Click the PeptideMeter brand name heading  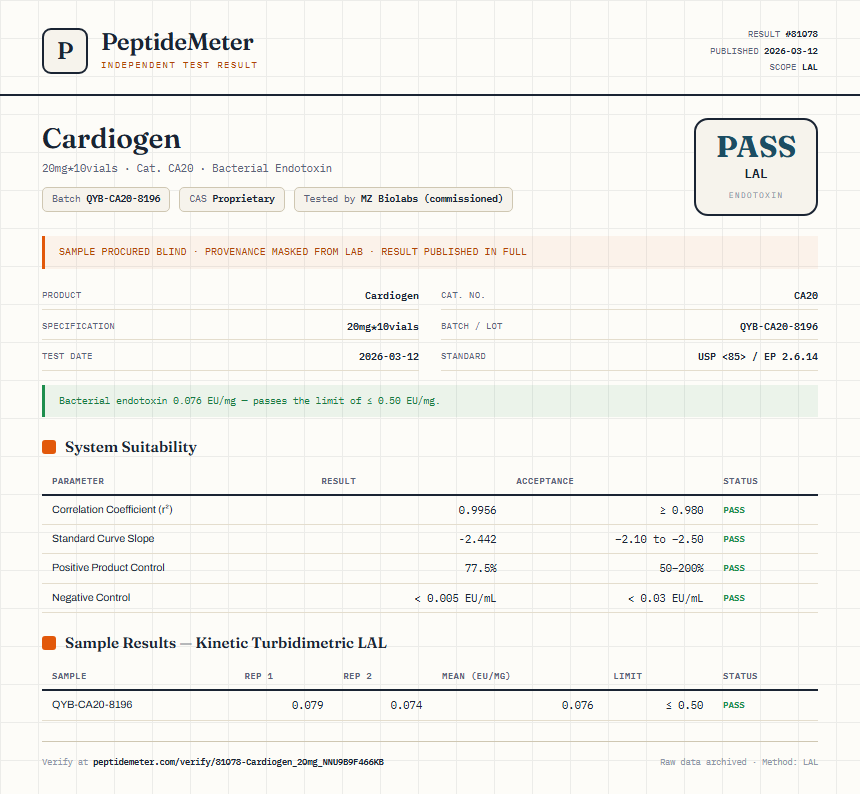coord(178,43)
